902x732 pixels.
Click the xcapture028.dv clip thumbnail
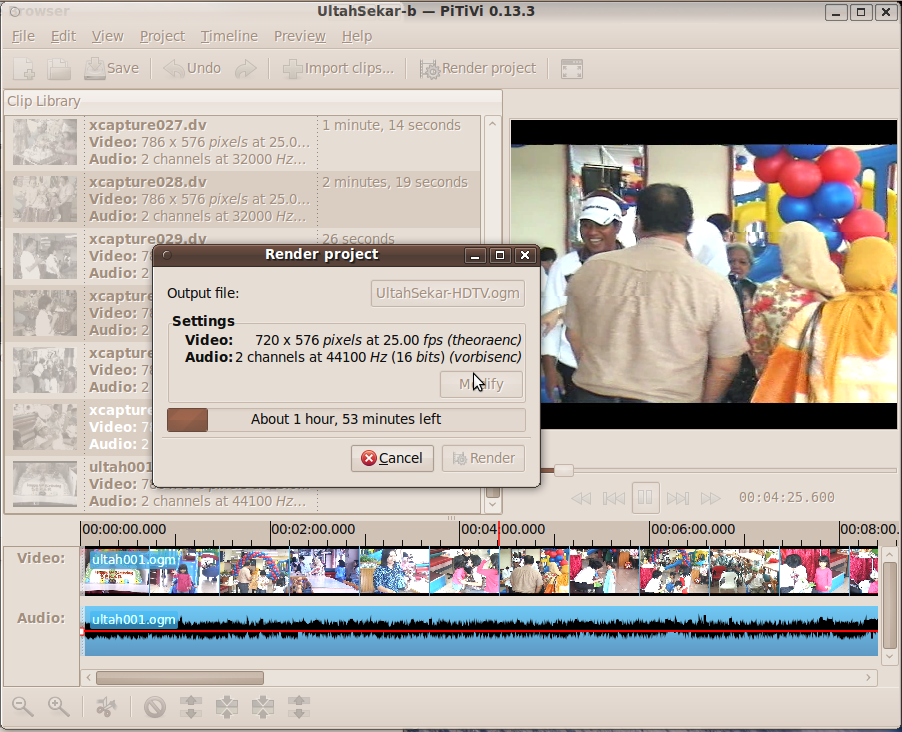click(x=45, y=199)
